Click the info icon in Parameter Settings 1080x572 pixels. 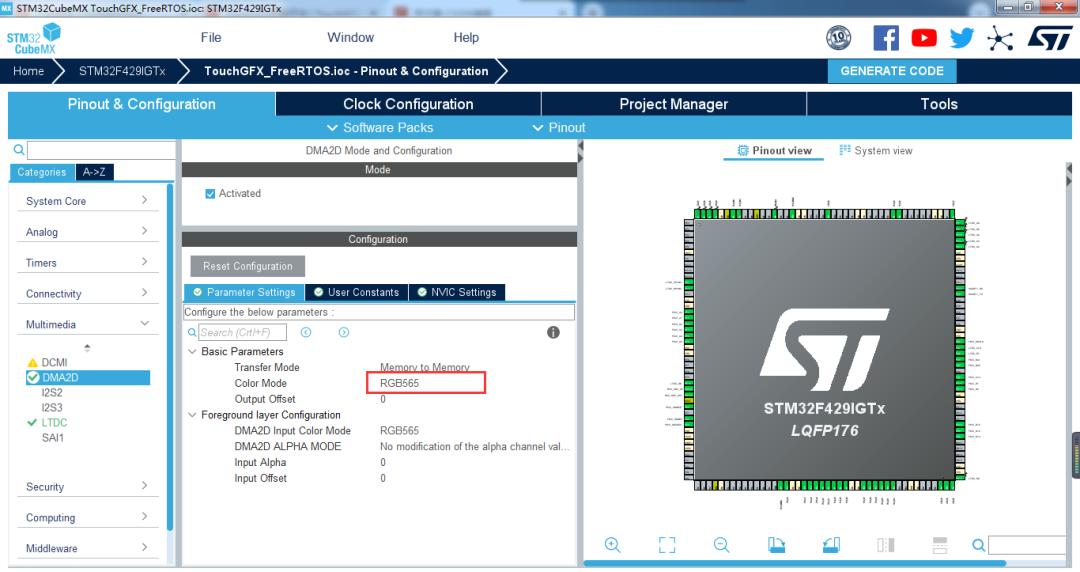click(x=553, y=332)
